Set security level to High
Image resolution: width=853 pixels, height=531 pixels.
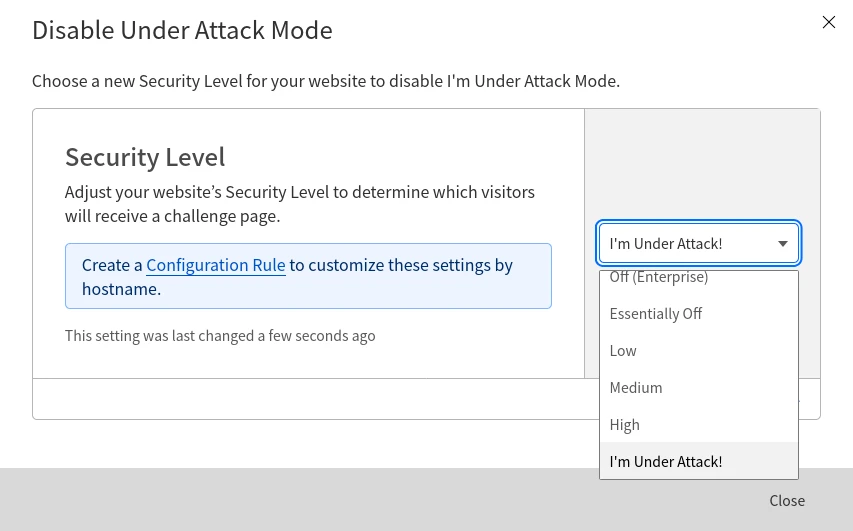625,425
